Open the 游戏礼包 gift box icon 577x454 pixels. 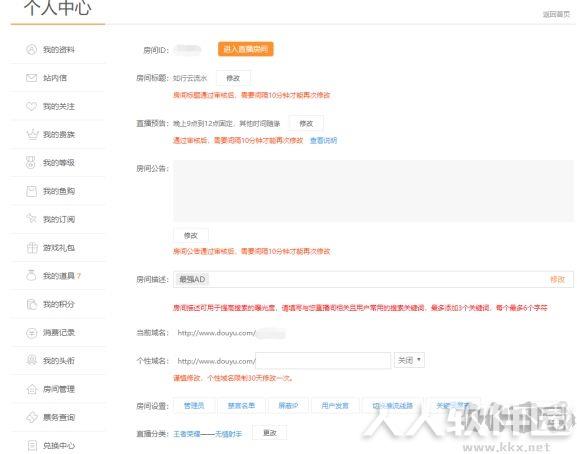click(x=32, y=248)
